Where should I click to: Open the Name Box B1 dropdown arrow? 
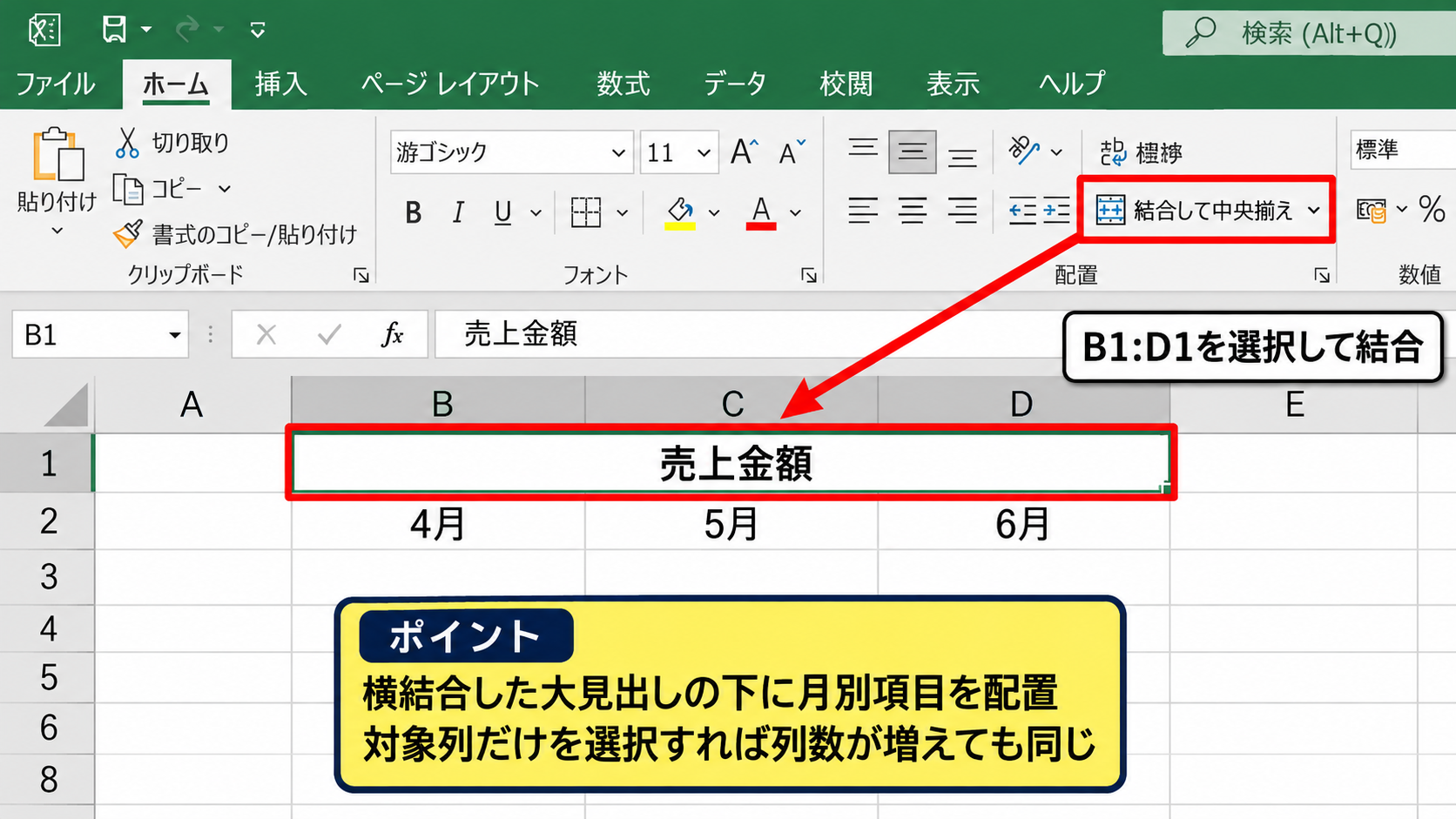tap(174, 335)
